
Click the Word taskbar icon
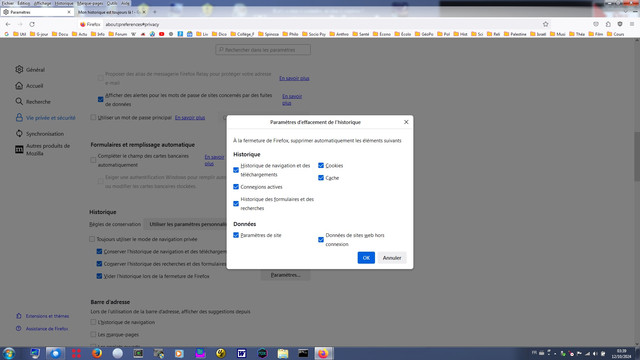241,353
